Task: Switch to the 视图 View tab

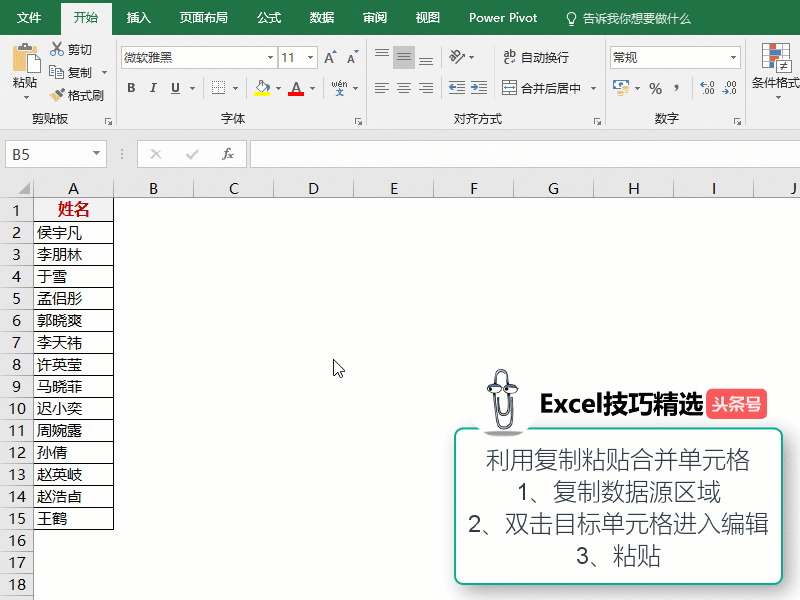Action: (428, 18)
